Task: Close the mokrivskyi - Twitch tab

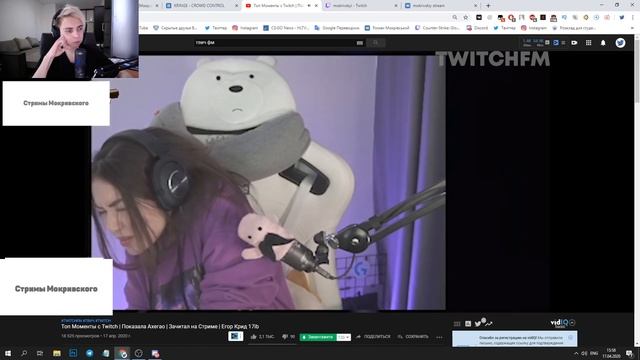Action: [x=396, y=6]
